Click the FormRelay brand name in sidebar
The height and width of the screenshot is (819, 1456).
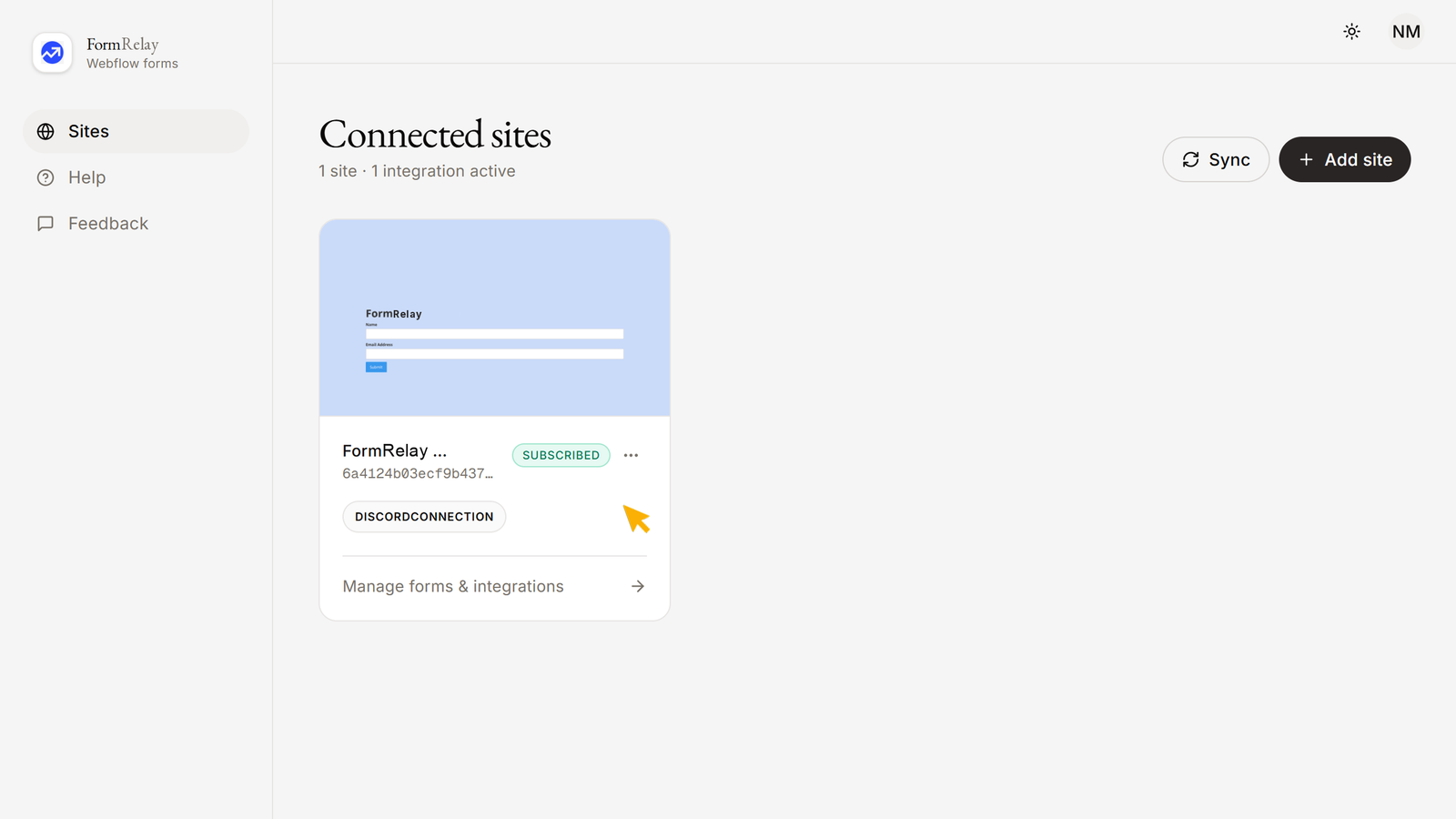coord(123,44)
